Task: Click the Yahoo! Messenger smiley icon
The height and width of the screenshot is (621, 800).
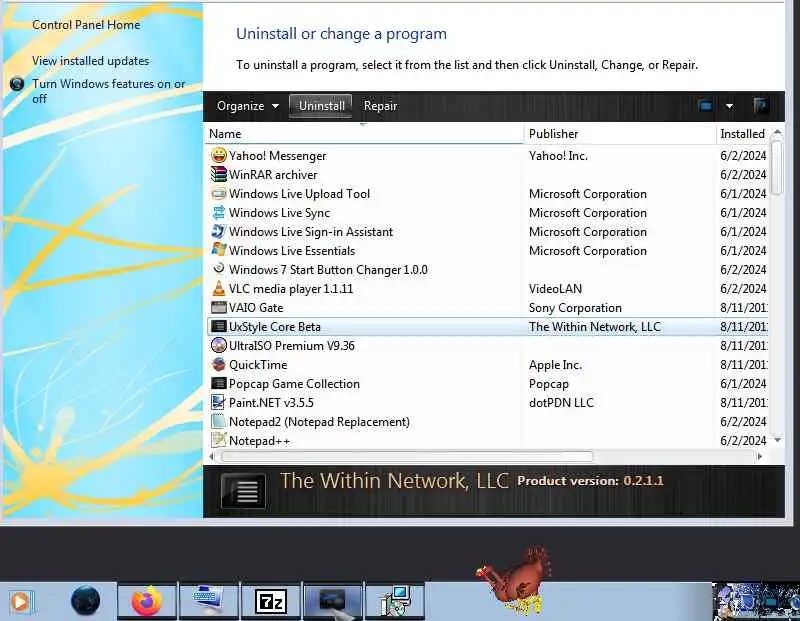Action: click(219, 155)
